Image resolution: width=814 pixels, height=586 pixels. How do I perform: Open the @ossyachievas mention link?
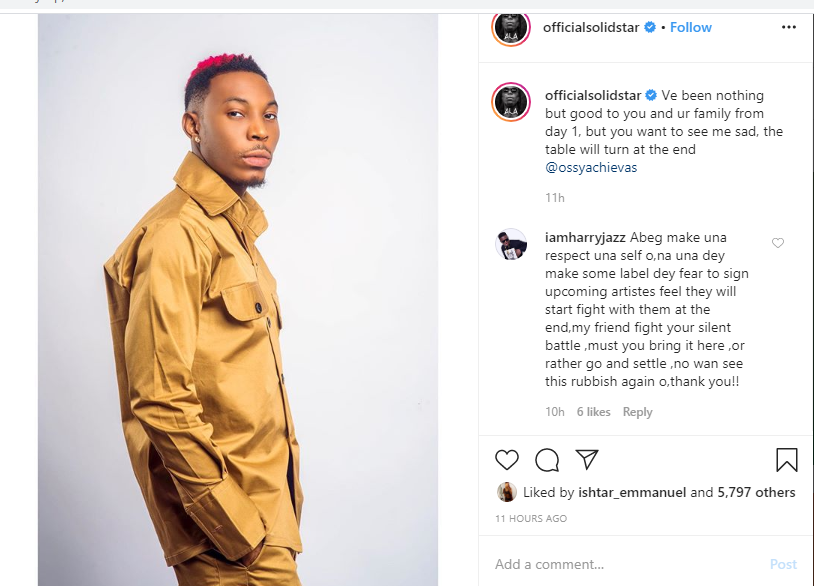click(591, 168)
